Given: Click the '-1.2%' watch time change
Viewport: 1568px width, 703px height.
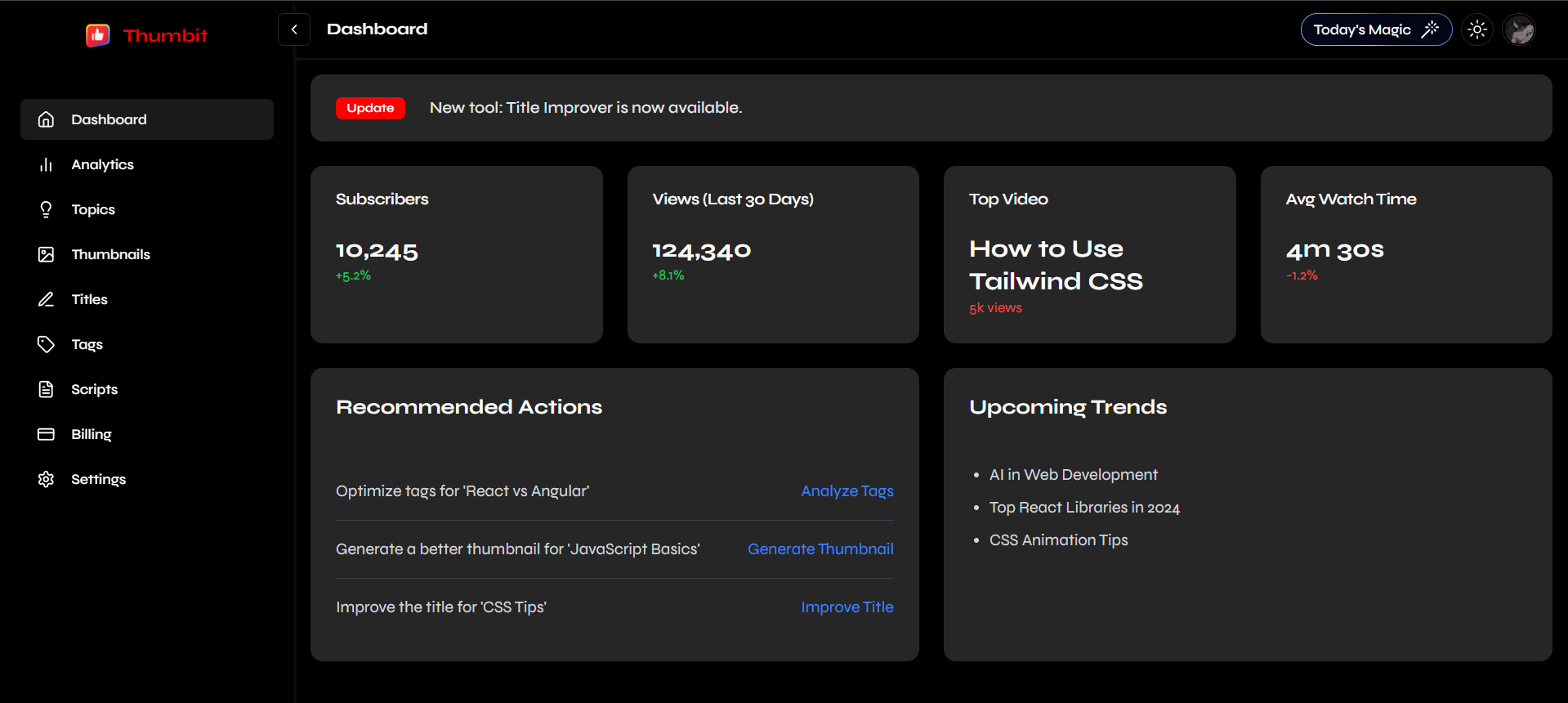Looking at the screenshot, I should click(x=1302, y=275).
